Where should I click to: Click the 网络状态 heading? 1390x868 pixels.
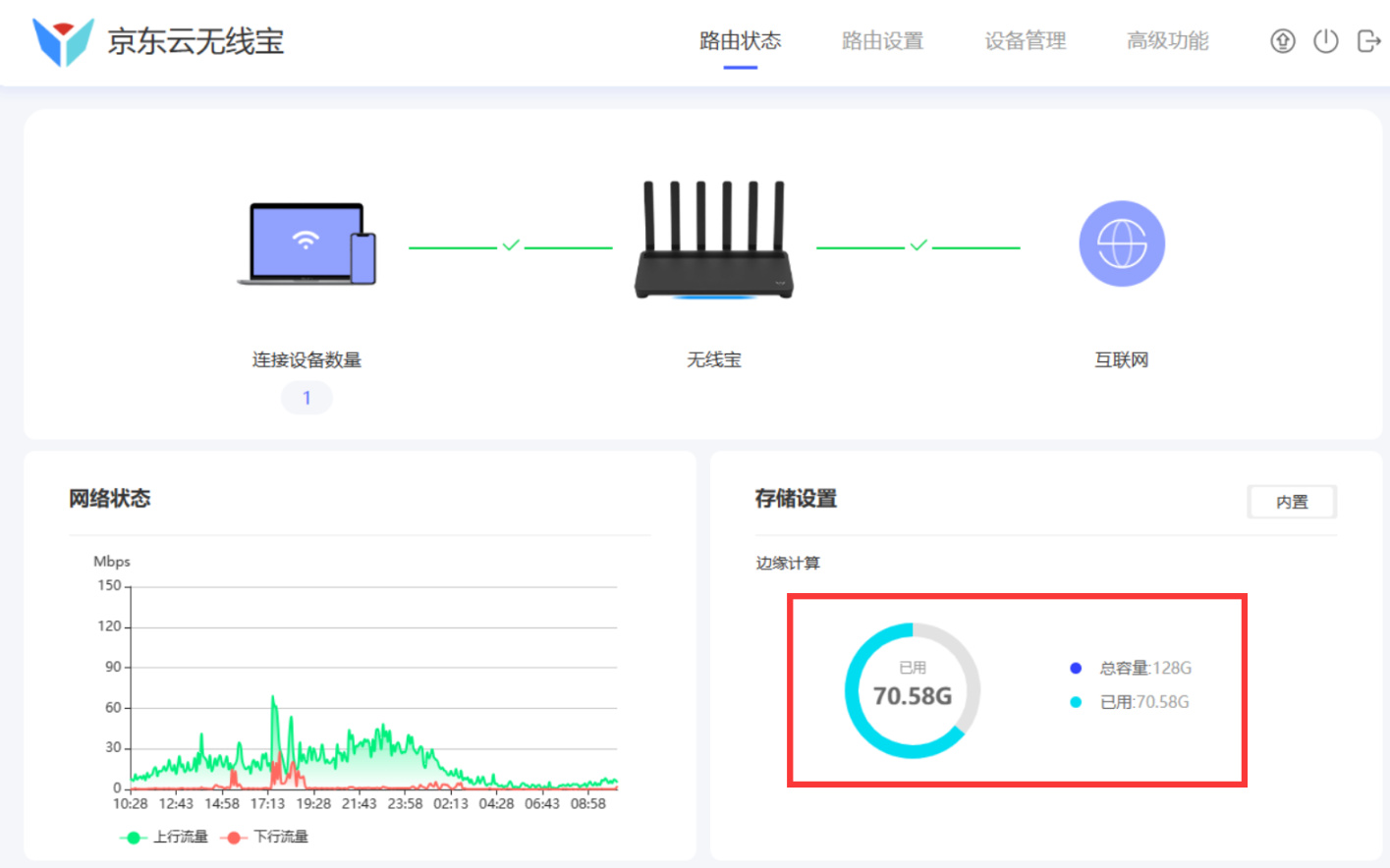click(x=110, y=499)
